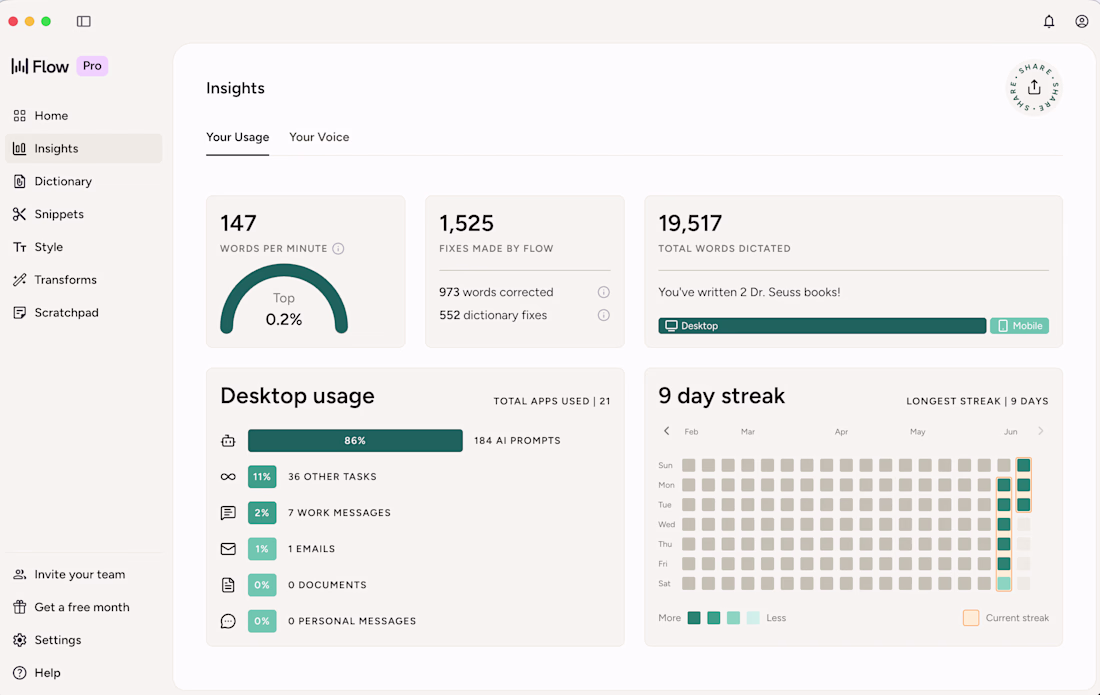Click the lightest Less legend swatch
Viewport: 1100px width, 695px height.
pyautogui.click(x=753, y=618)
